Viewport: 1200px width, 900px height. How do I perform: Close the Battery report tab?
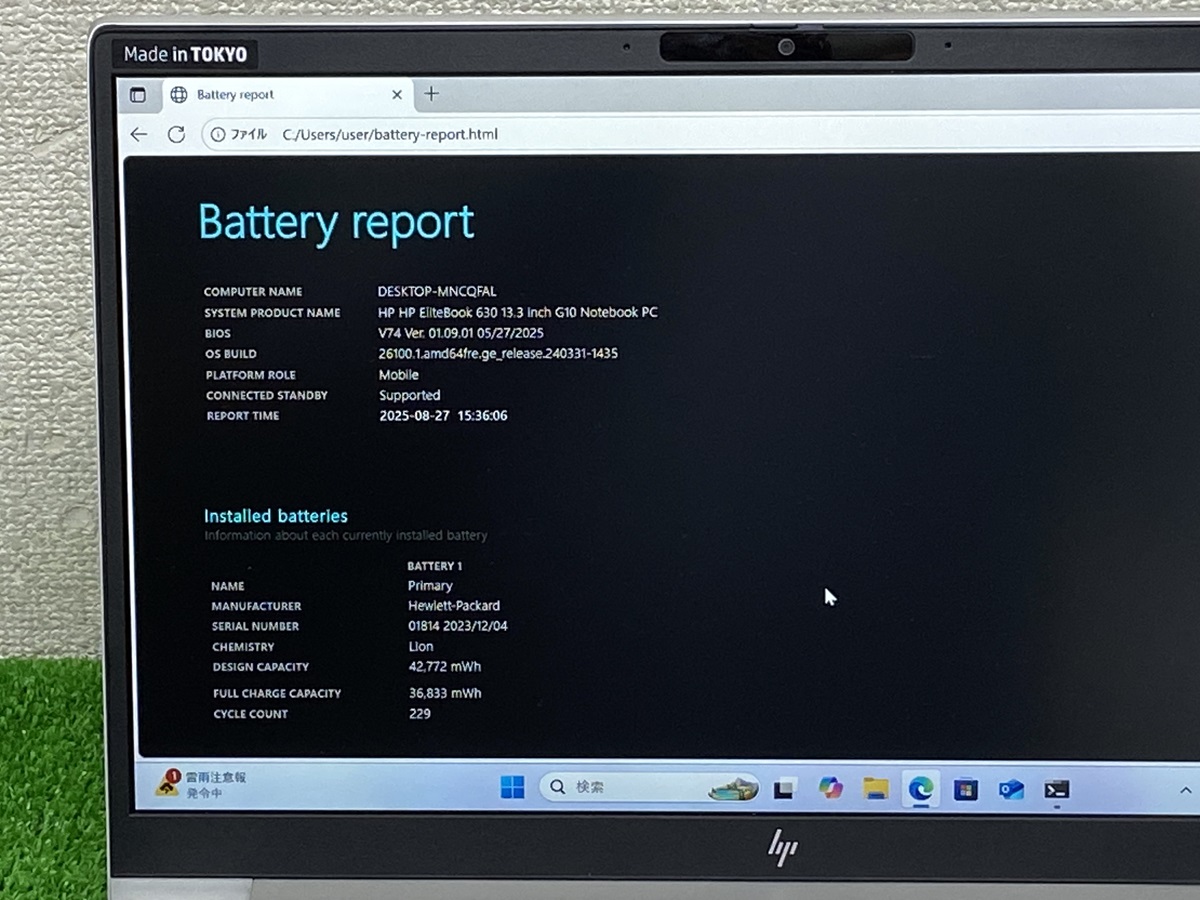(x=397, y=95)
